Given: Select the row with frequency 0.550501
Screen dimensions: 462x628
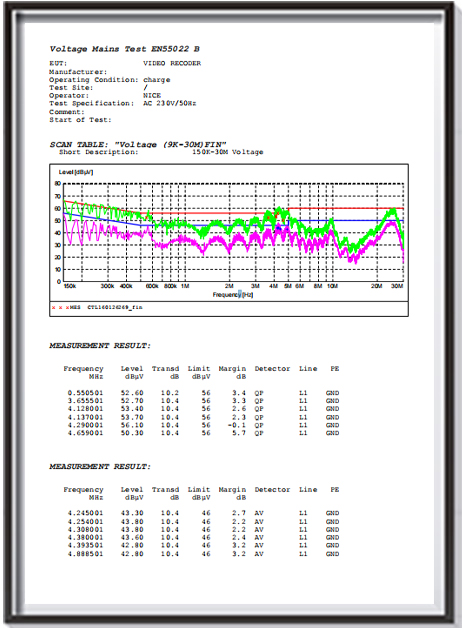Looking at the screenshot, I should [203, 393].
